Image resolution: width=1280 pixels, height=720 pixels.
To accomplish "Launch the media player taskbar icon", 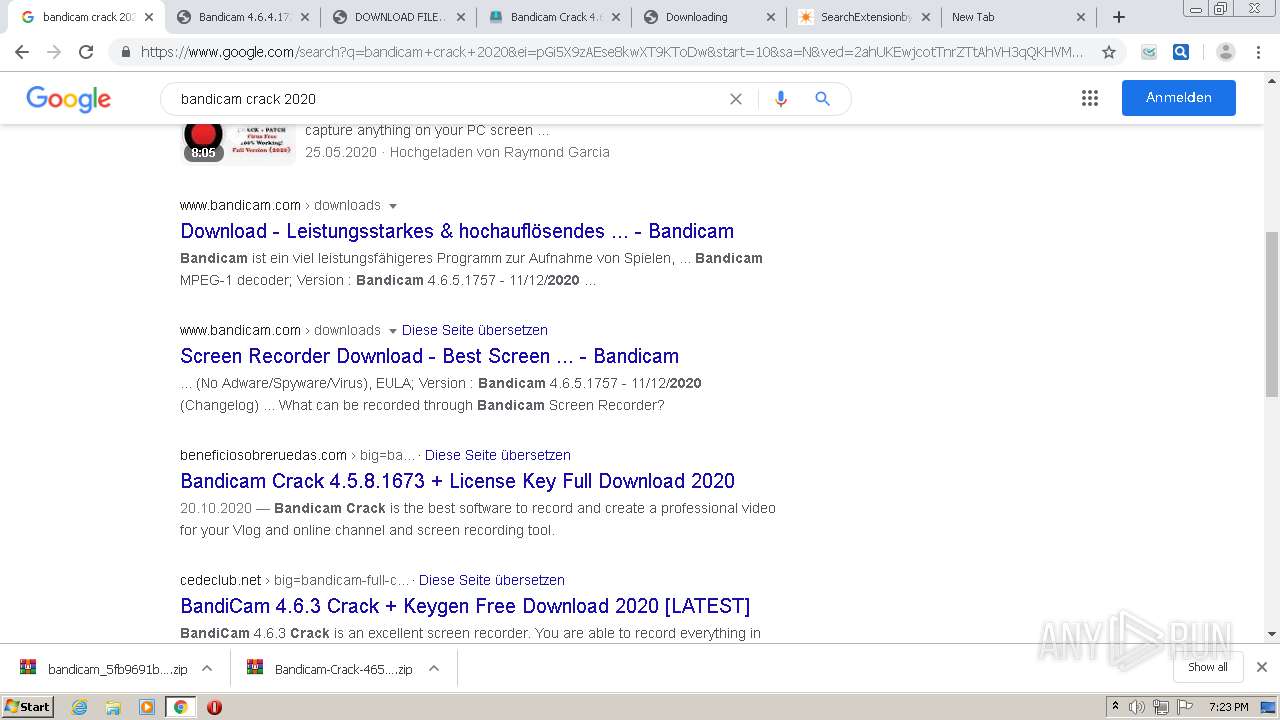I will pyautogui.click(x=147, y=707).
